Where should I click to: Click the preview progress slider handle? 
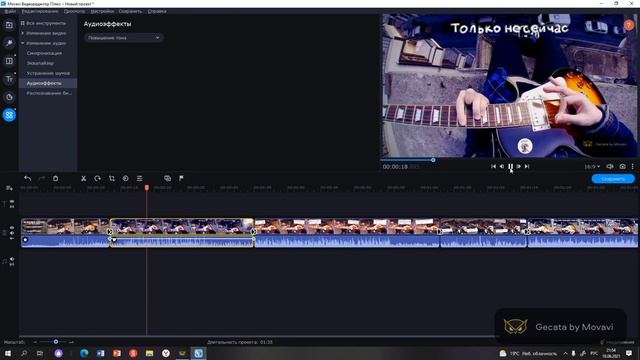pos(433,160)
